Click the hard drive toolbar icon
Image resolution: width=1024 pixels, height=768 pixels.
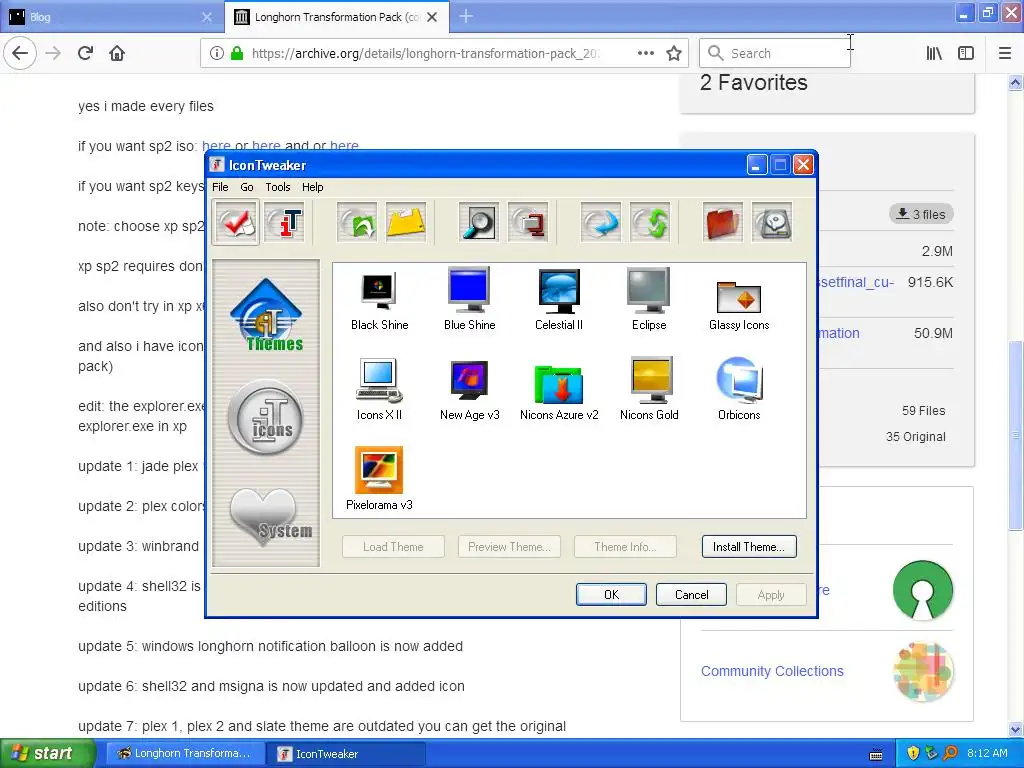773,223
